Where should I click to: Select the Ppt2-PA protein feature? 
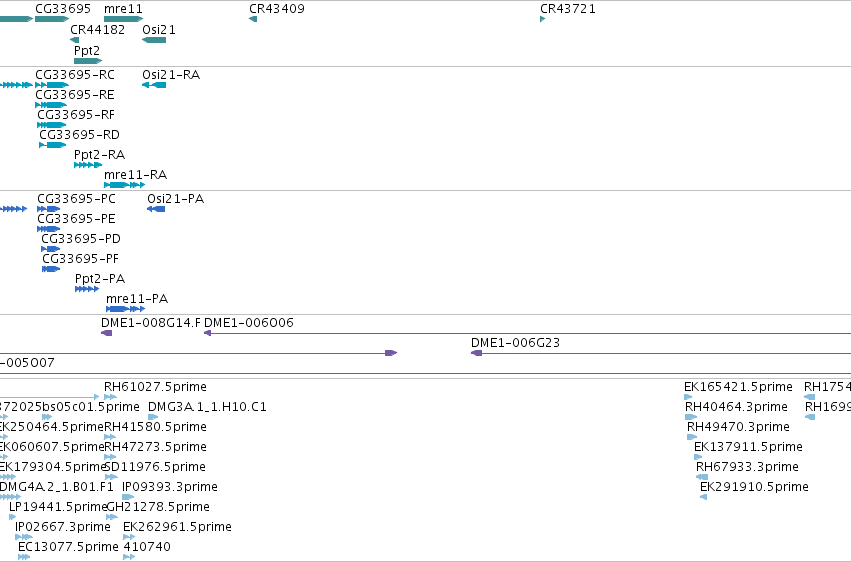pos(87,289)
